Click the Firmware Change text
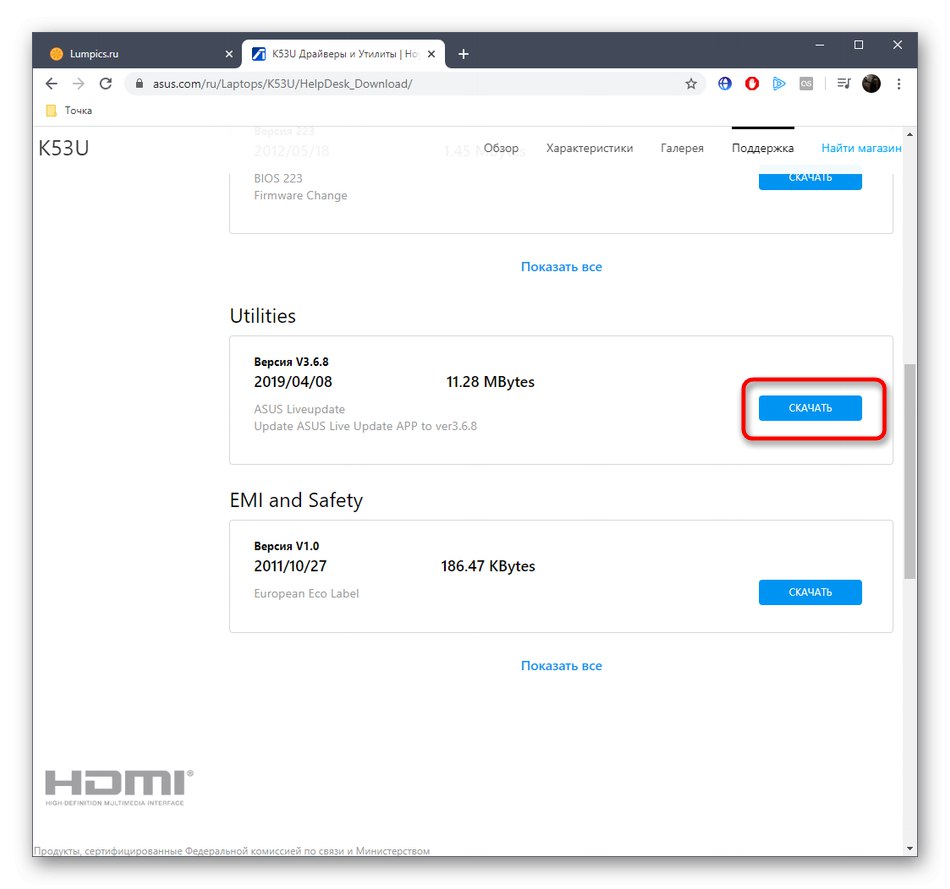 point(301,195)
